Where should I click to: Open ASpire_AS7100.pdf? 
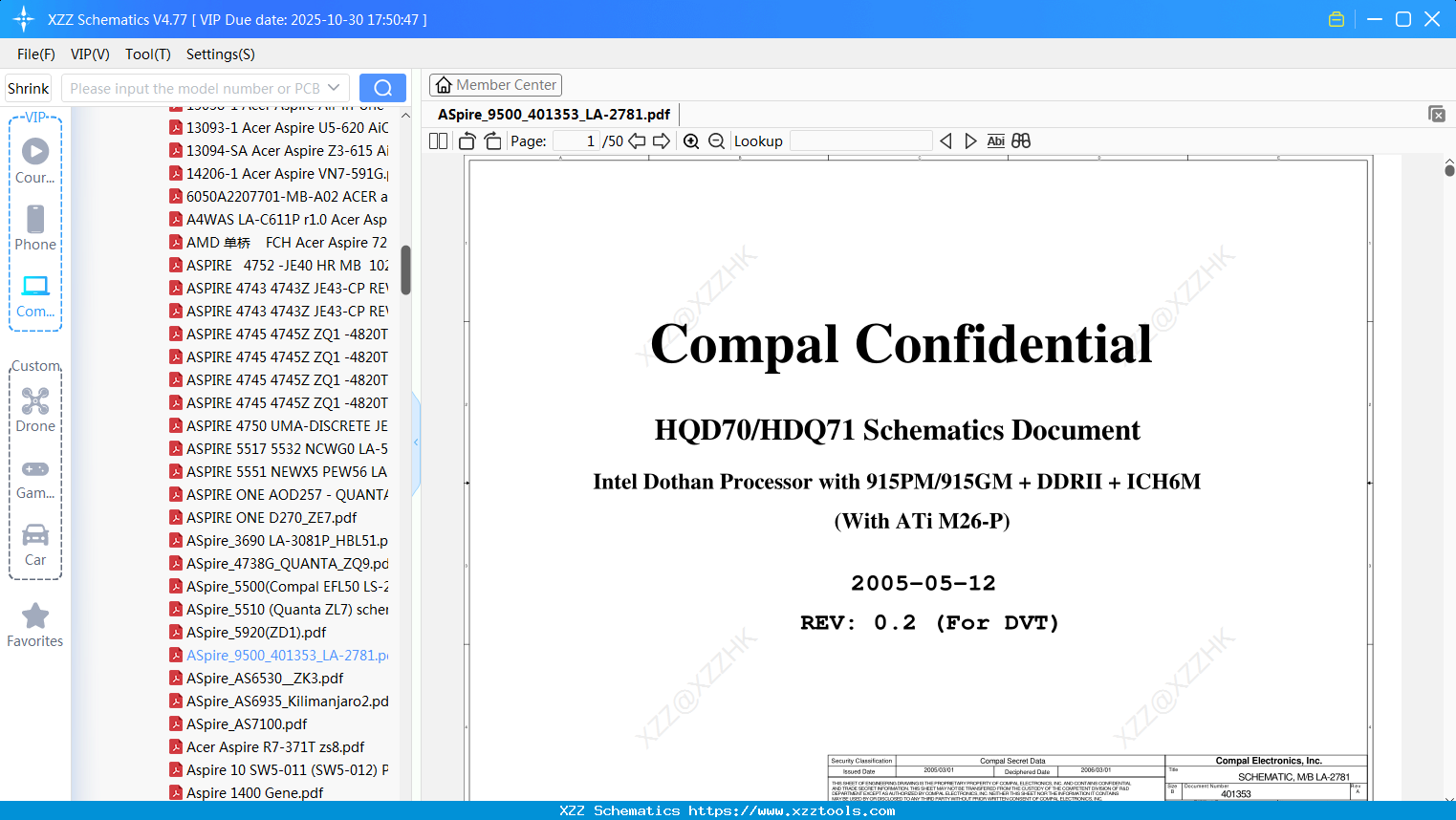[x=238, y=724]
